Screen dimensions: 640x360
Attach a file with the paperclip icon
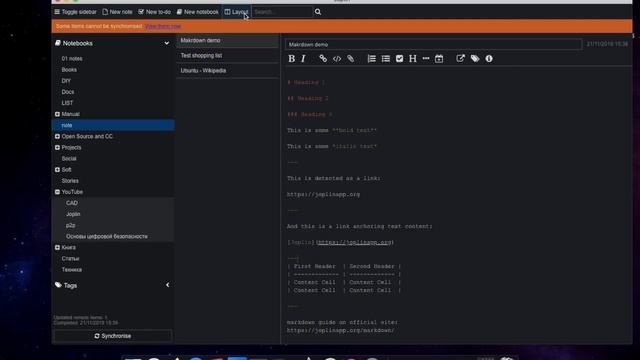point(351,59)
